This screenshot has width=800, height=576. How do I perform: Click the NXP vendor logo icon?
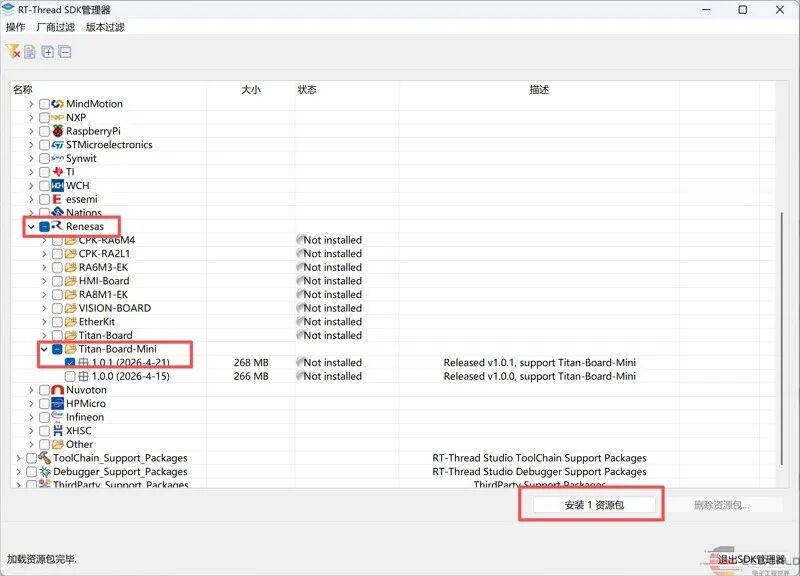(58, 117)
